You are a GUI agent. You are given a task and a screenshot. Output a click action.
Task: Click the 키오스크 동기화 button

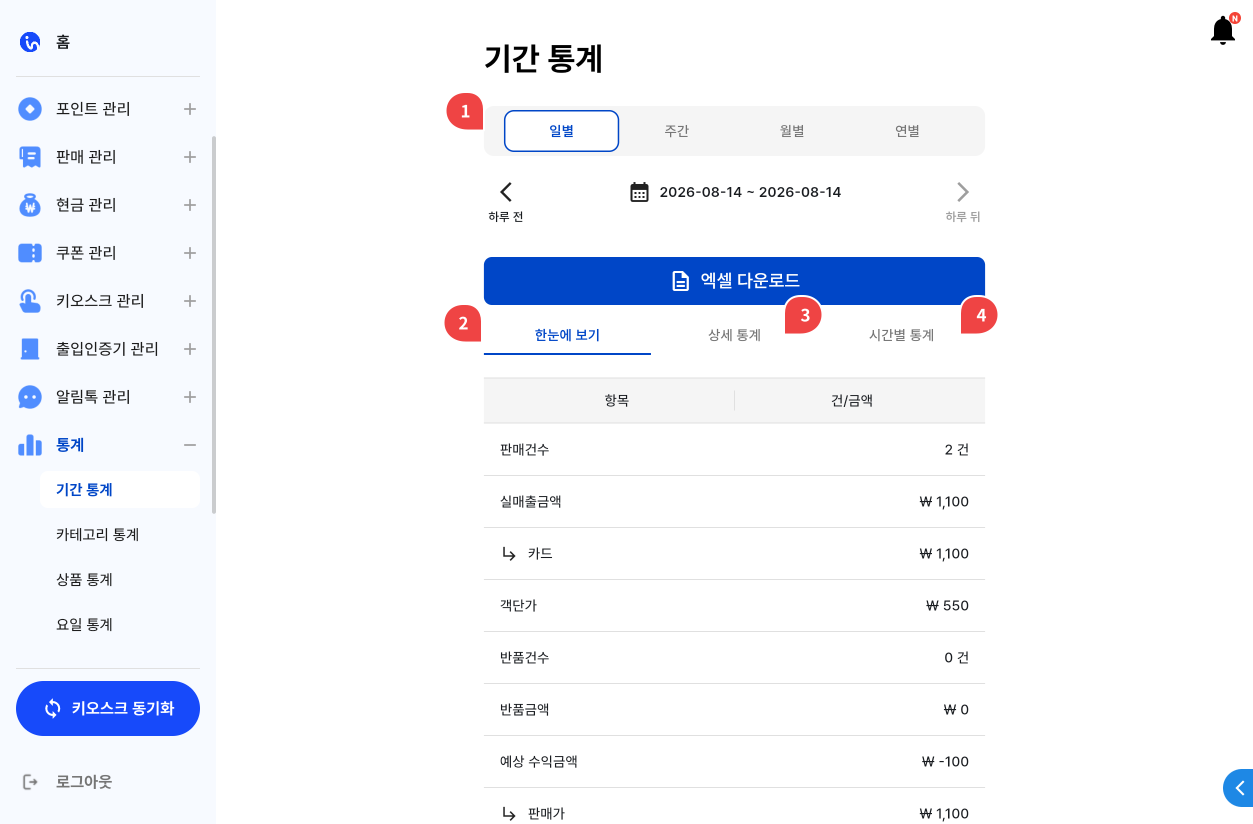click(108, 708)
